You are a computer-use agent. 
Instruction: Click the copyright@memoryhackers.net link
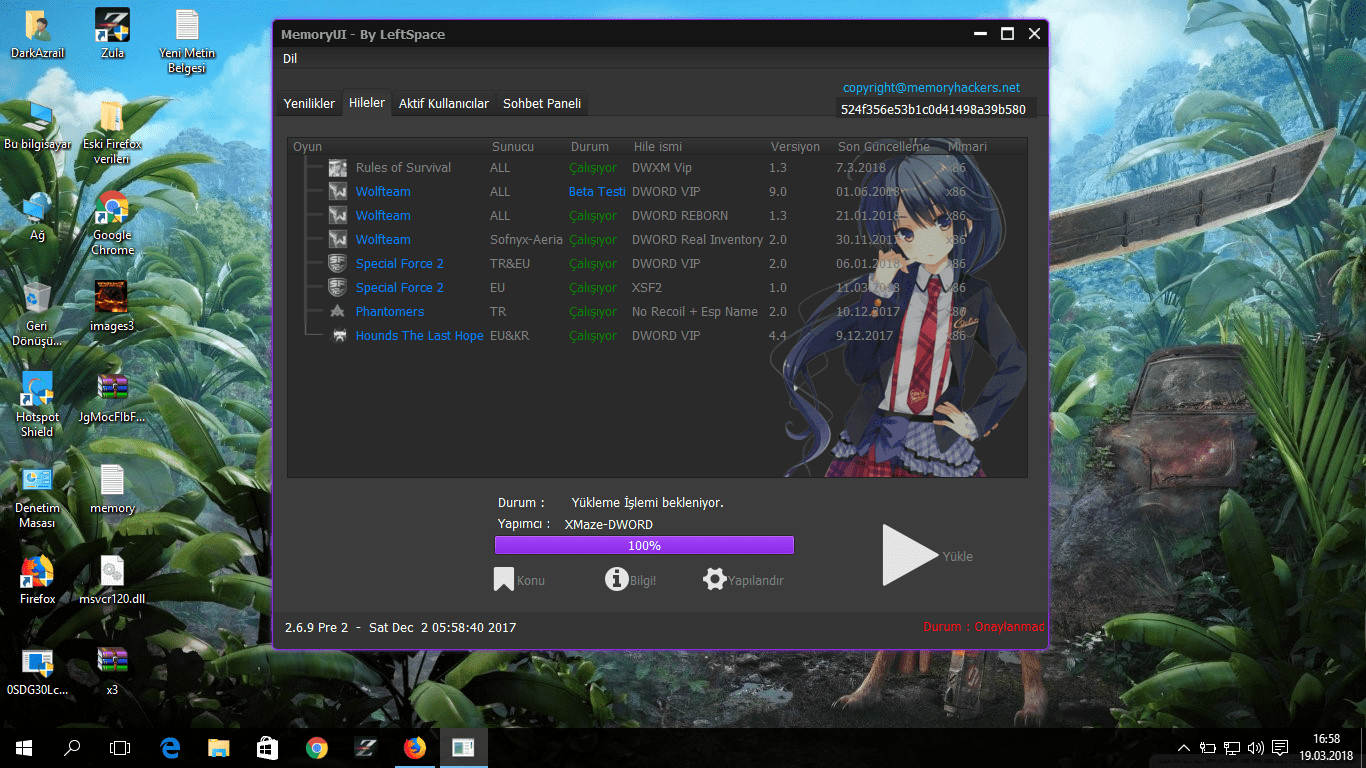coord(931,88)
